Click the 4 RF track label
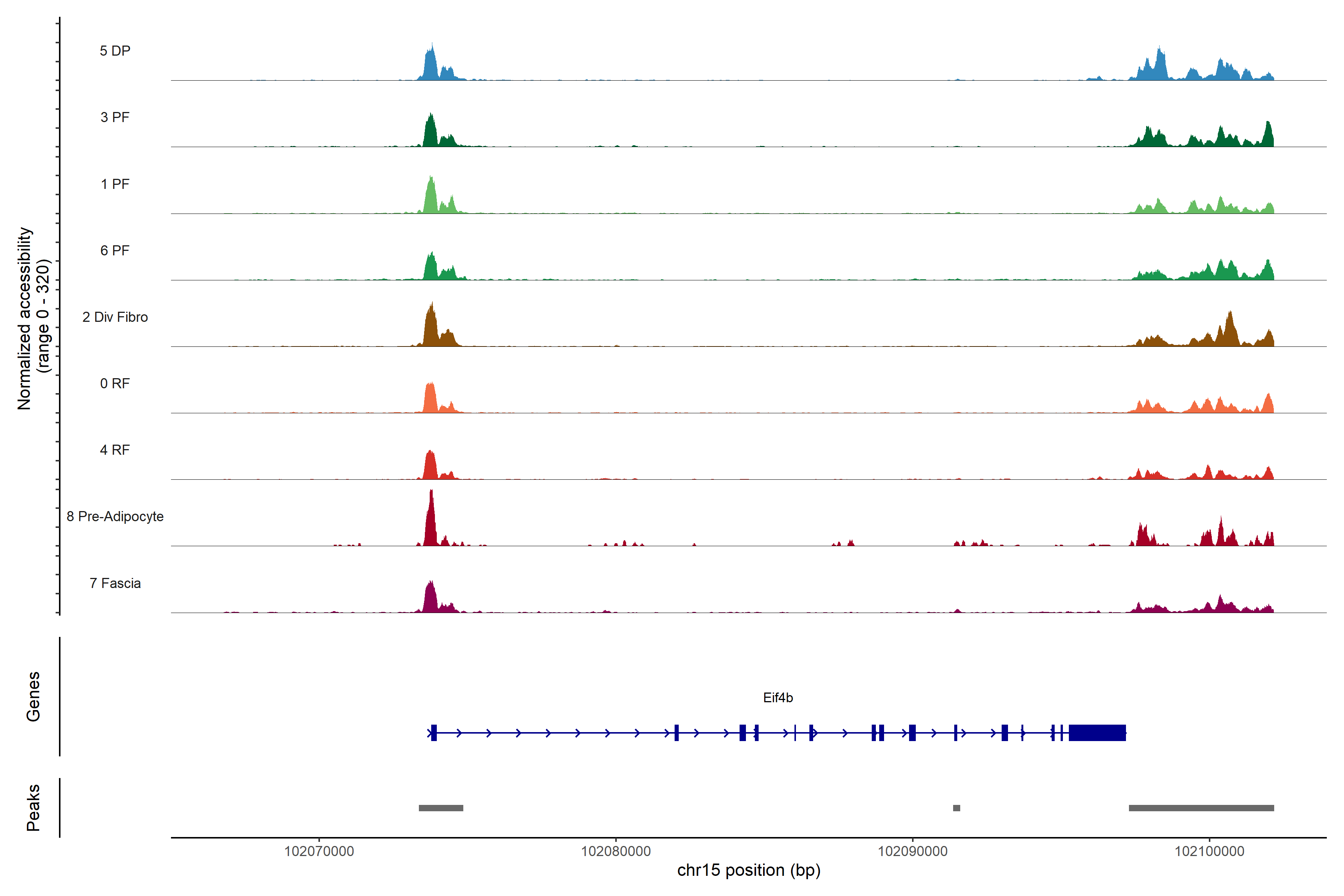1344x896 pixels. click(x=115, y=450)
